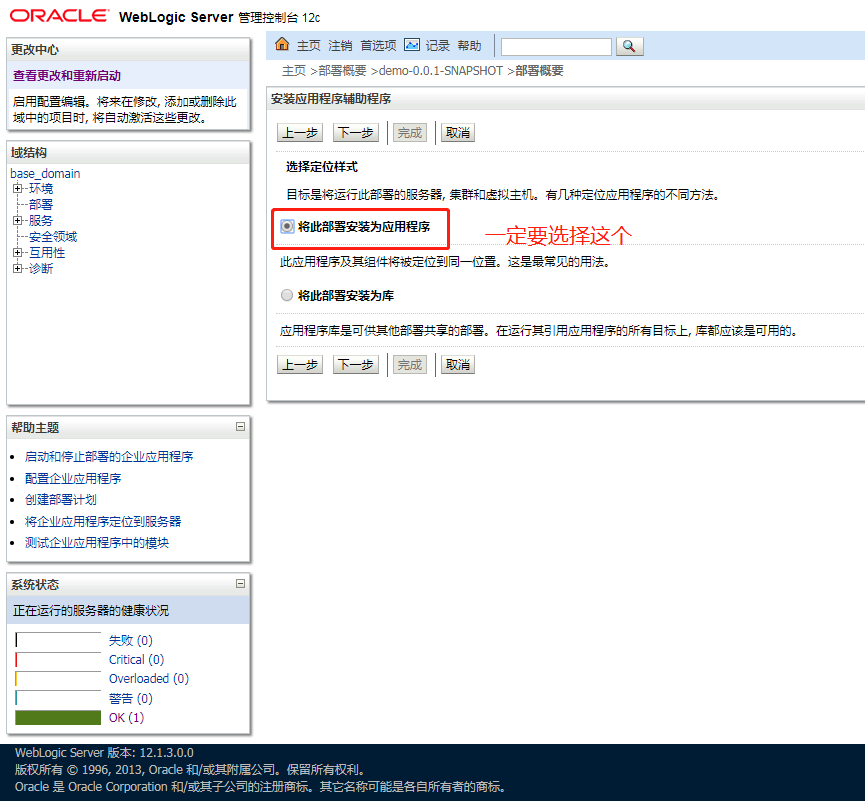The height and width of the screenshot is (810, 865).
Task: Open 环境 in the domain tree
Action: click(41, 189)
